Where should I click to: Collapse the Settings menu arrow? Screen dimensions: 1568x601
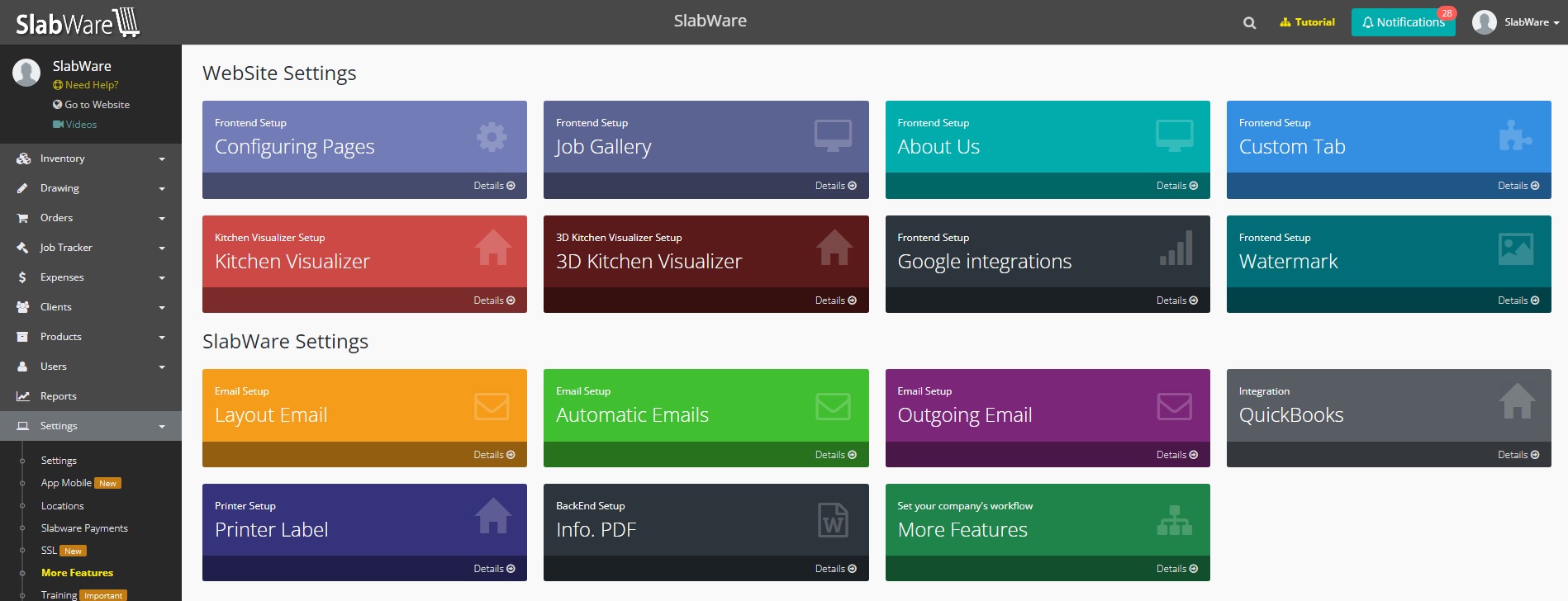point(162,427)
